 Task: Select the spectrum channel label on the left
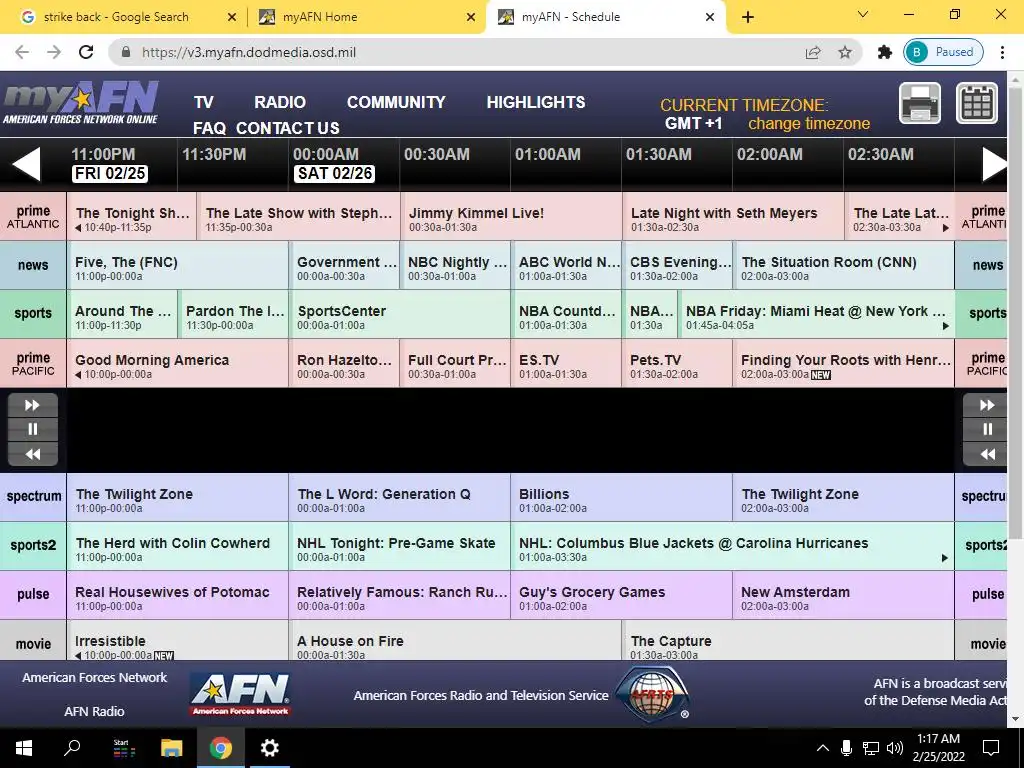(x=33, y=497)
